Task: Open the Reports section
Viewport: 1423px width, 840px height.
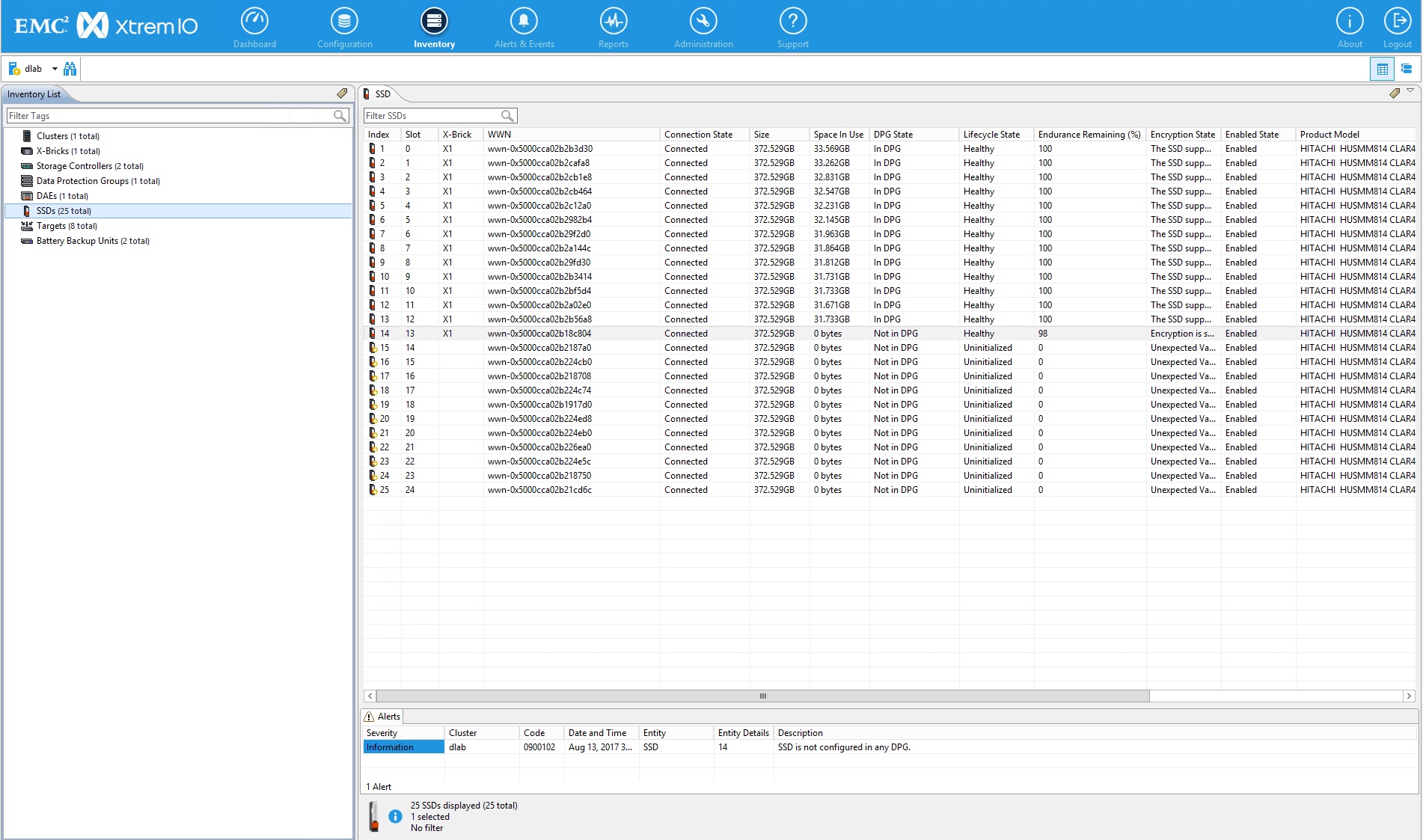Action: [x=613, y=26]
